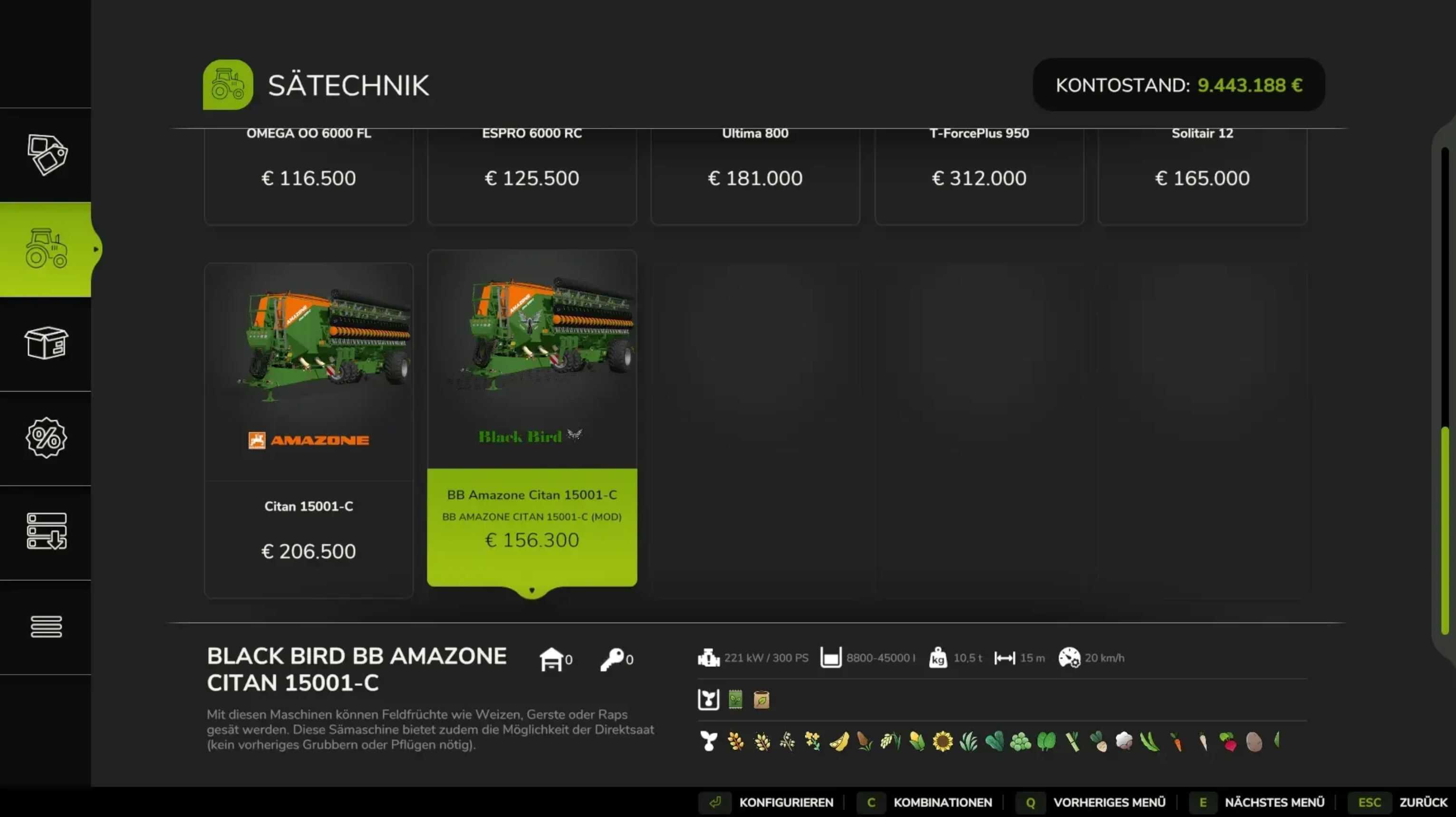This screenshot has width=1456, height=817.
Task: Open the package box objects category
Action: click(47, 343)
